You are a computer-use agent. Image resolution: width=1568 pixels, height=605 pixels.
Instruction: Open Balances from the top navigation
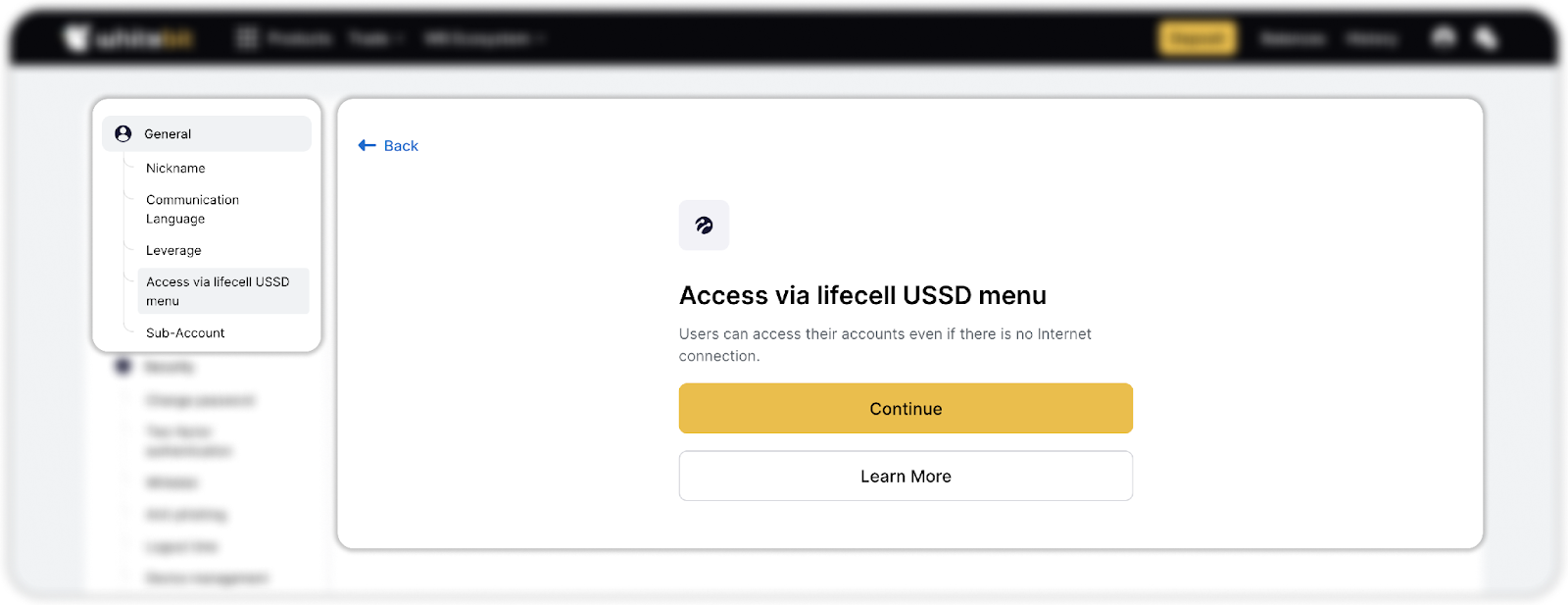pos(1293,39)
